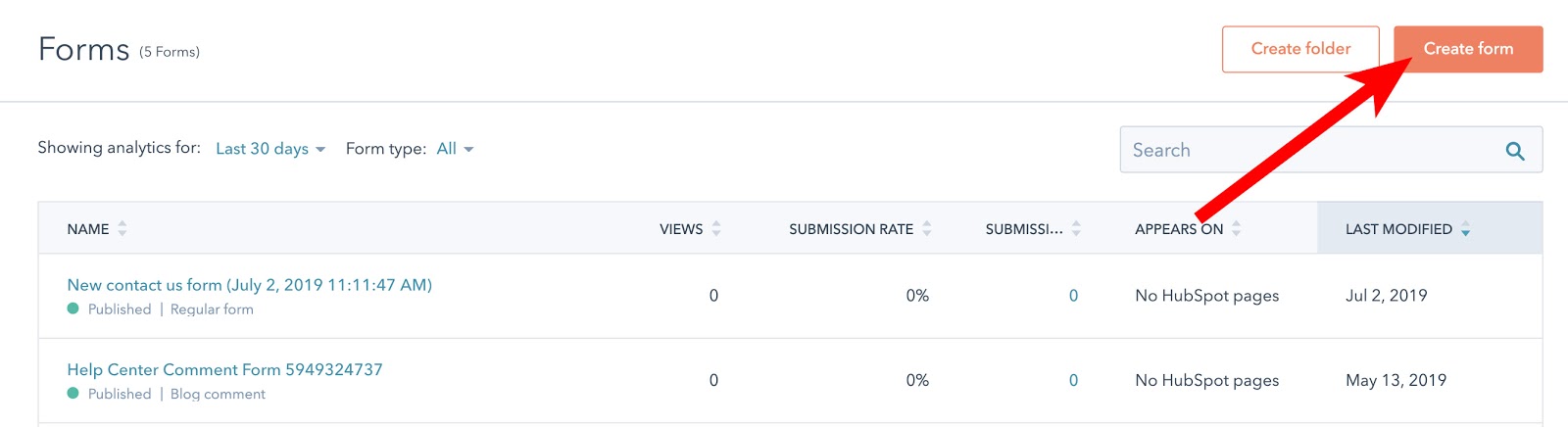Click the search magnifier icon
1568x427 pixels.
(1514, 151)
